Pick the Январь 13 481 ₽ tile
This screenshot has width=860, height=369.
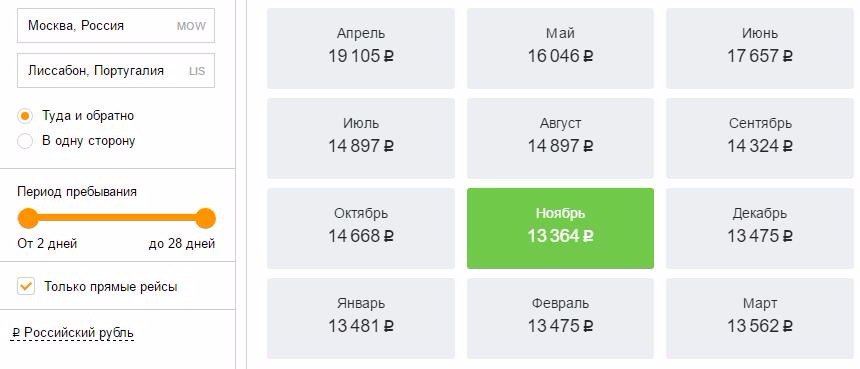[360, 318]
